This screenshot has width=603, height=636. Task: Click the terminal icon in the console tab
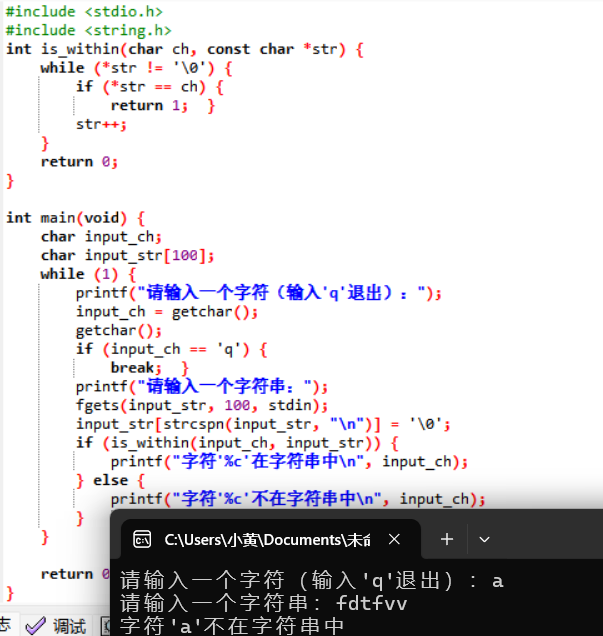tap(142, 539)
